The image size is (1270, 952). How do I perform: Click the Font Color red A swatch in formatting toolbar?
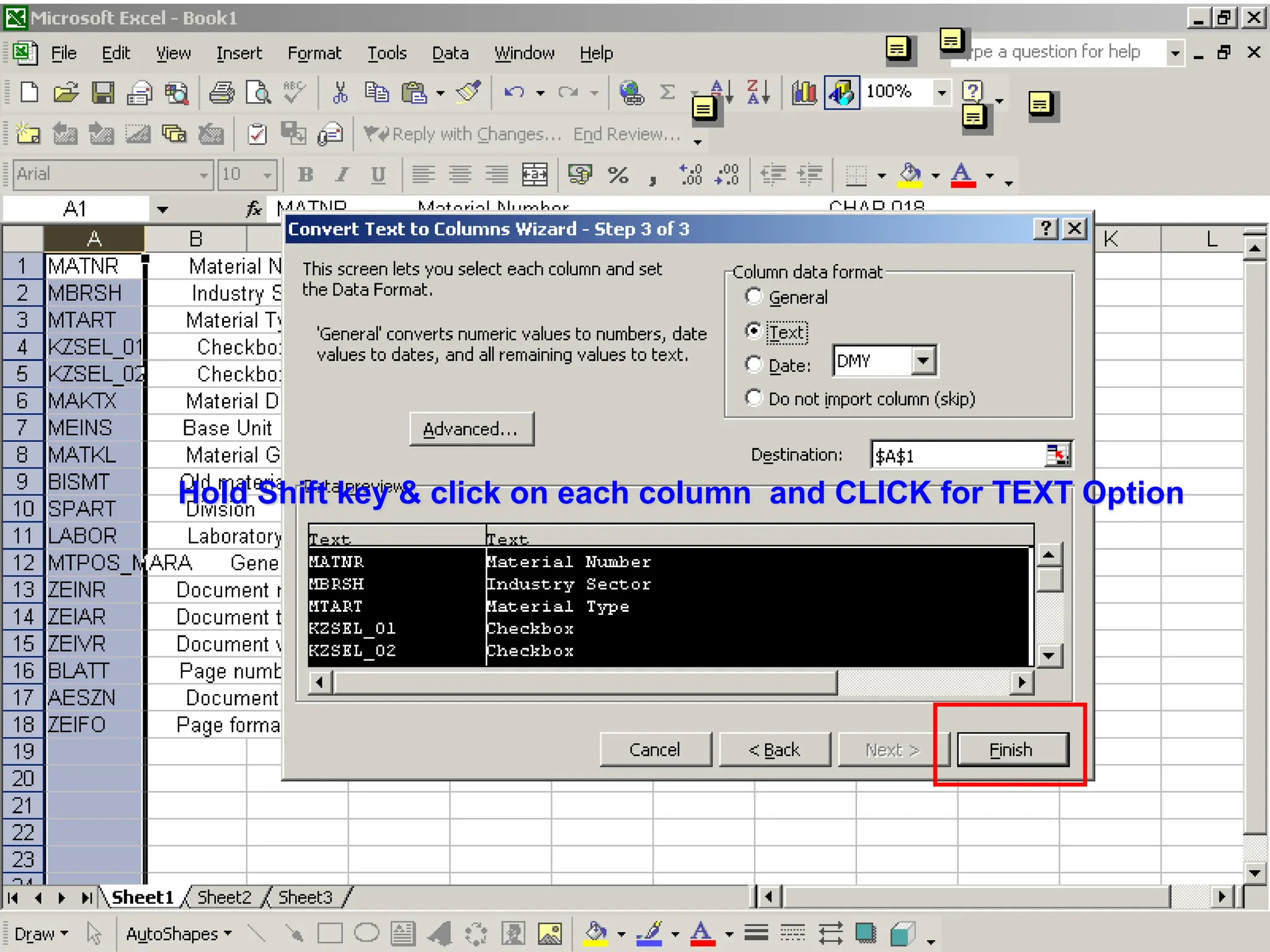(x=963, y=175)
